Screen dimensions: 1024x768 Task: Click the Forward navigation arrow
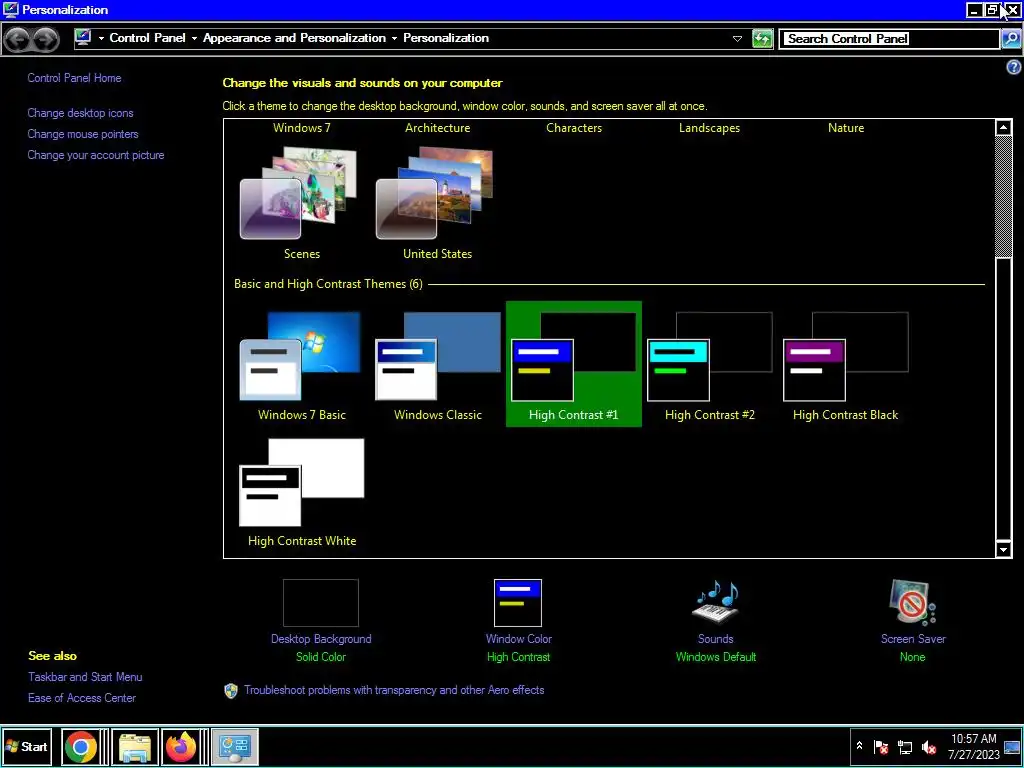[45, 39]
